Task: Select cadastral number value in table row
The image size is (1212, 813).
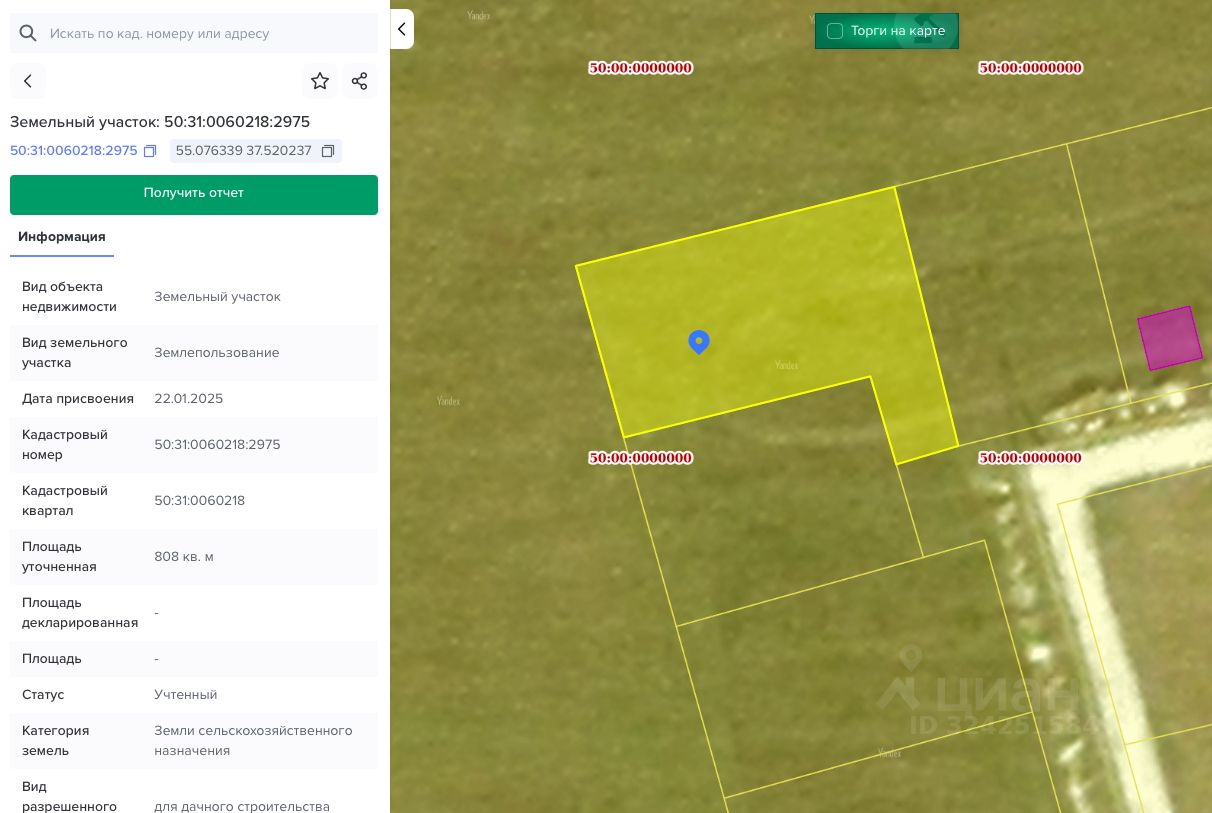Action: (217, 445)
